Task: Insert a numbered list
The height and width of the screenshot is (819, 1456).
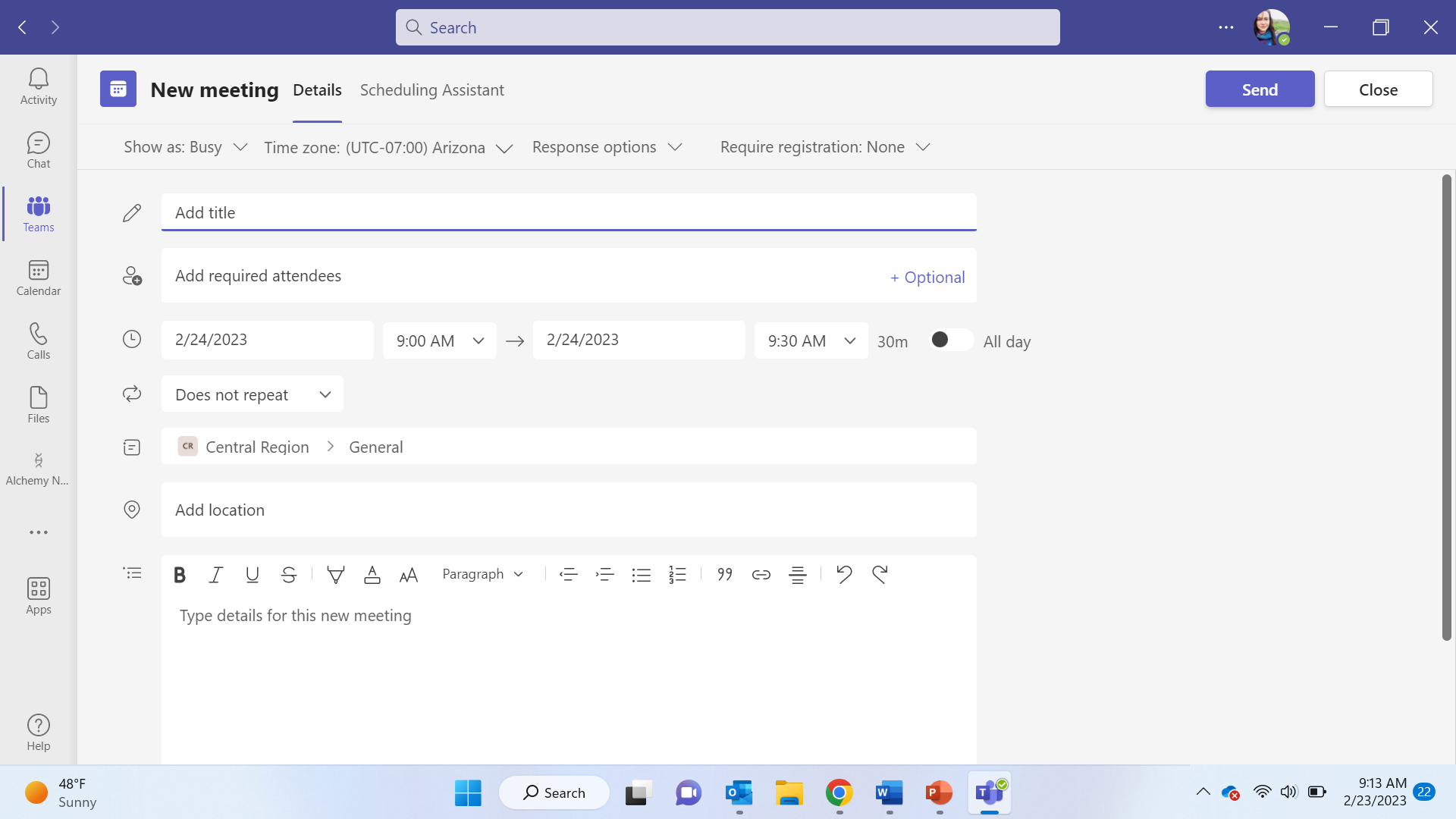Action: tap(677, 575)
